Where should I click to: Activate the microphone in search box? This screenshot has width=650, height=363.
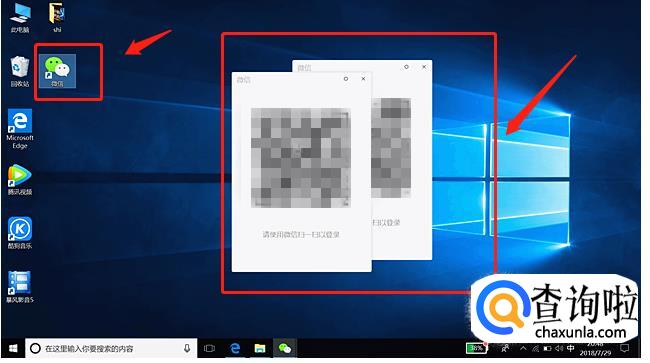click(187, 348)
